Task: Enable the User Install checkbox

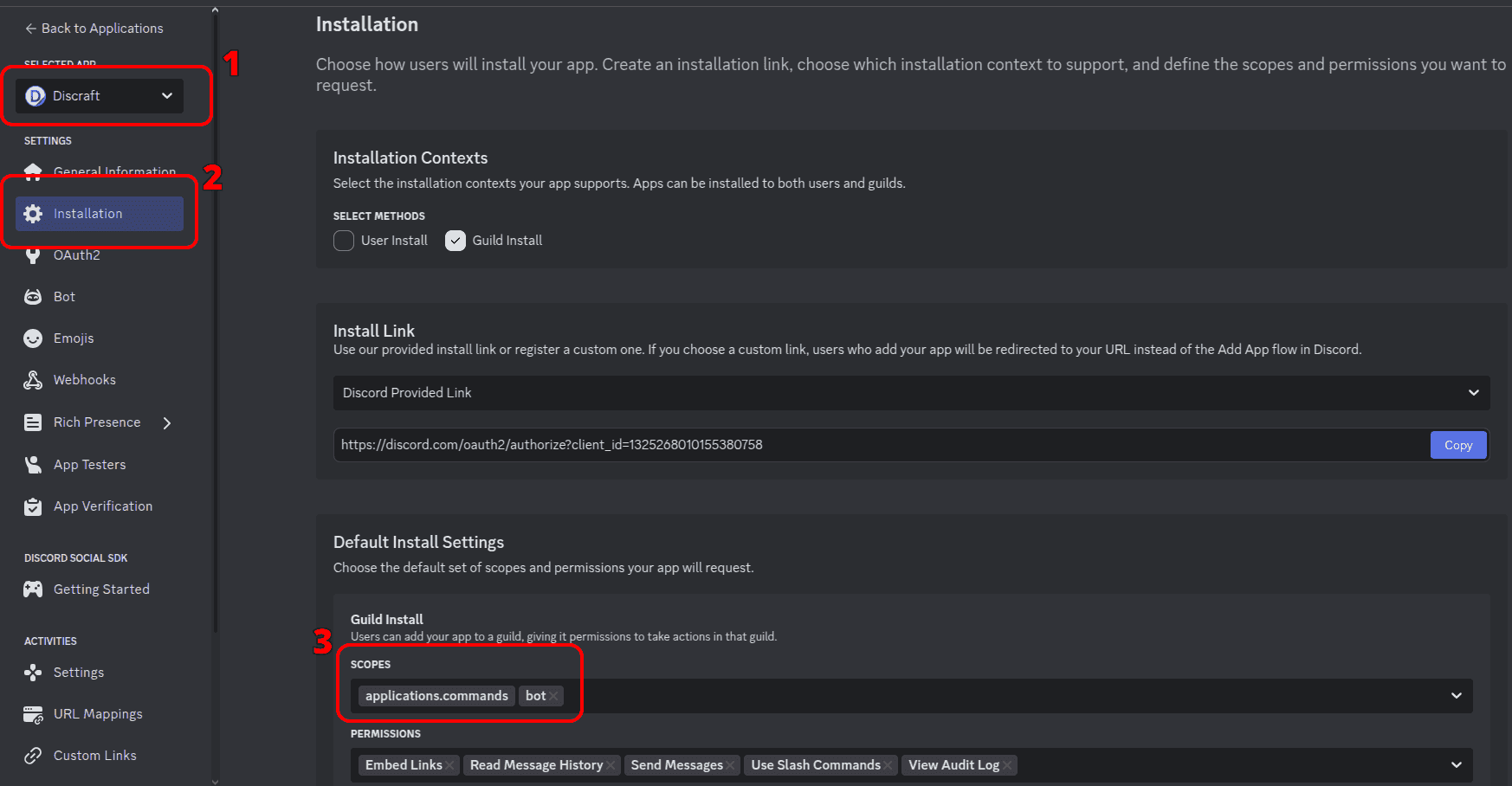Action: point(344,241)
